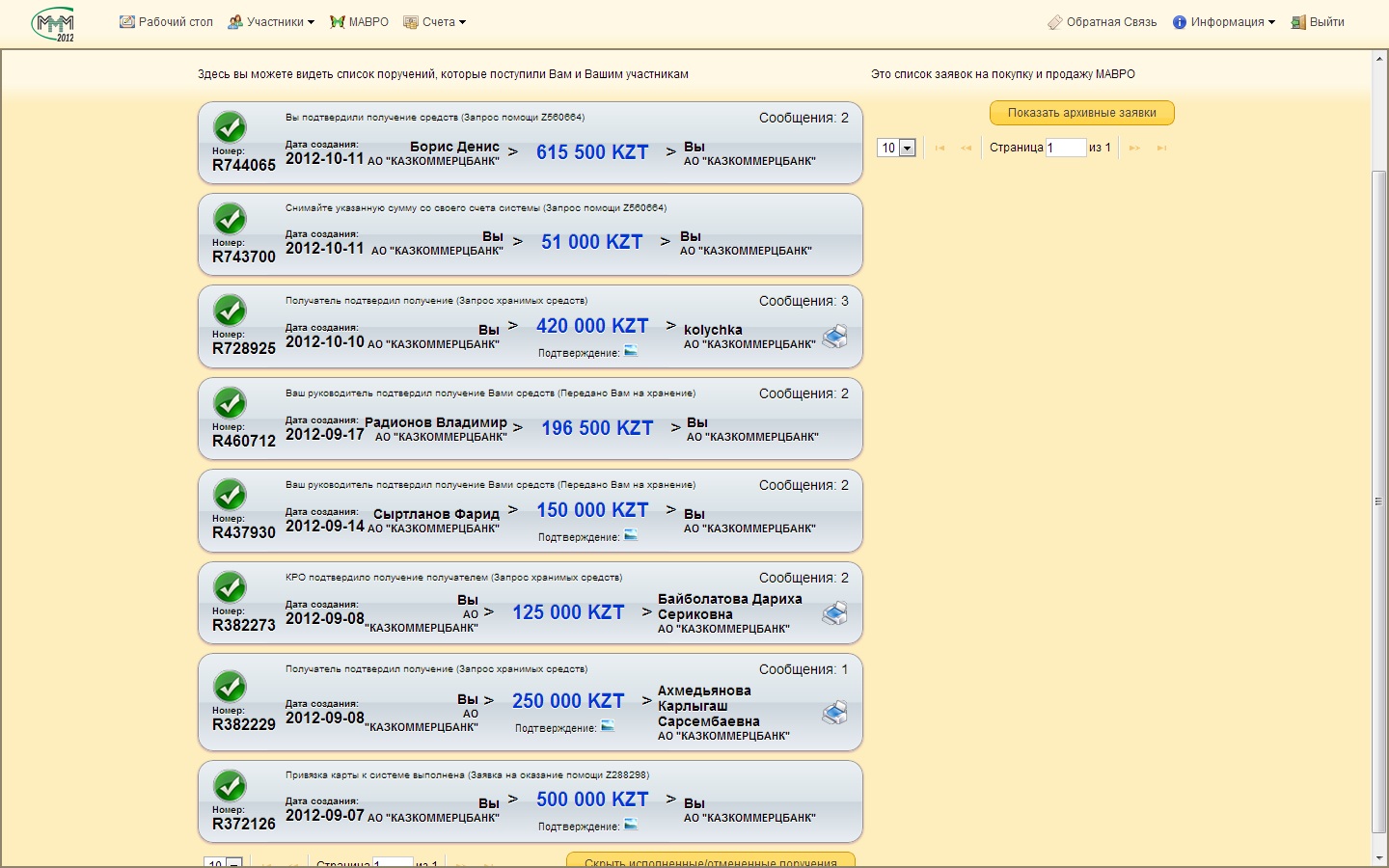Click the MMM 2012 logo
The width and height of the screenshot is (1389, 868).
[53, 24]
